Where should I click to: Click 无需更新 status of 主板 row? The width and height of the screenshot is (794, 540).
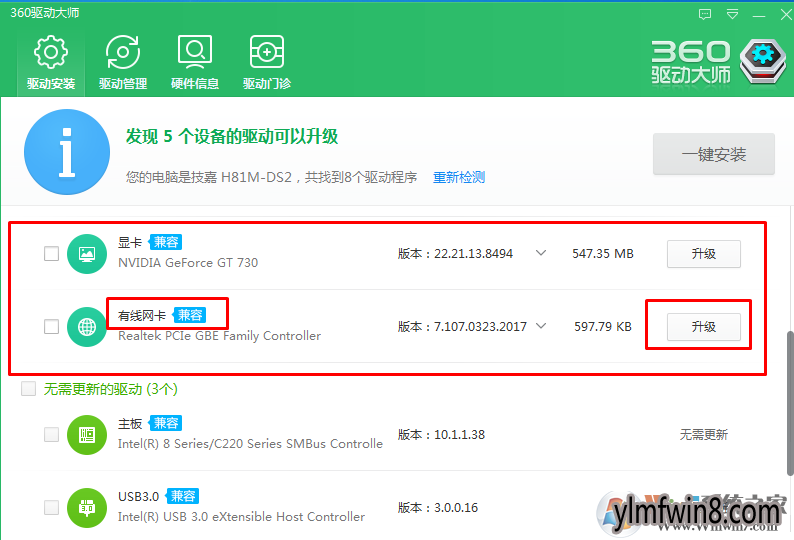click(703, 435)
